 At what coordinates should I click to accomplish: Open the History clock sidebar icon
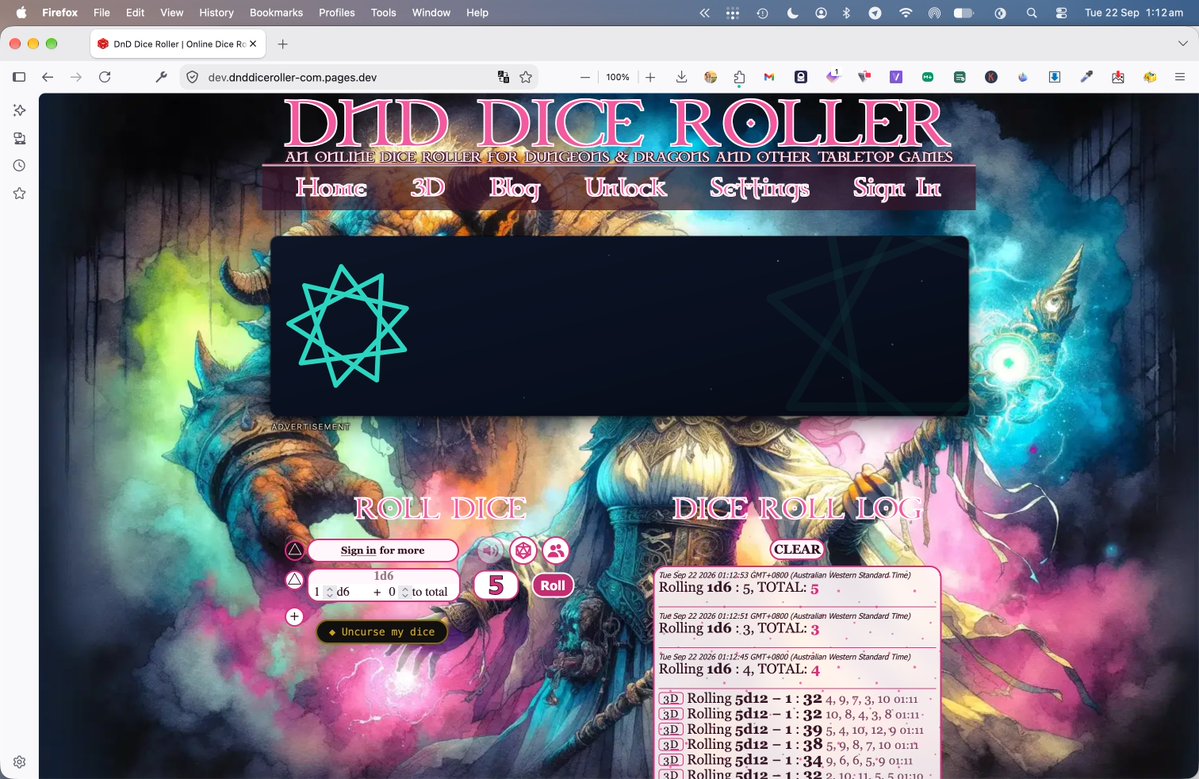(20, 165)
